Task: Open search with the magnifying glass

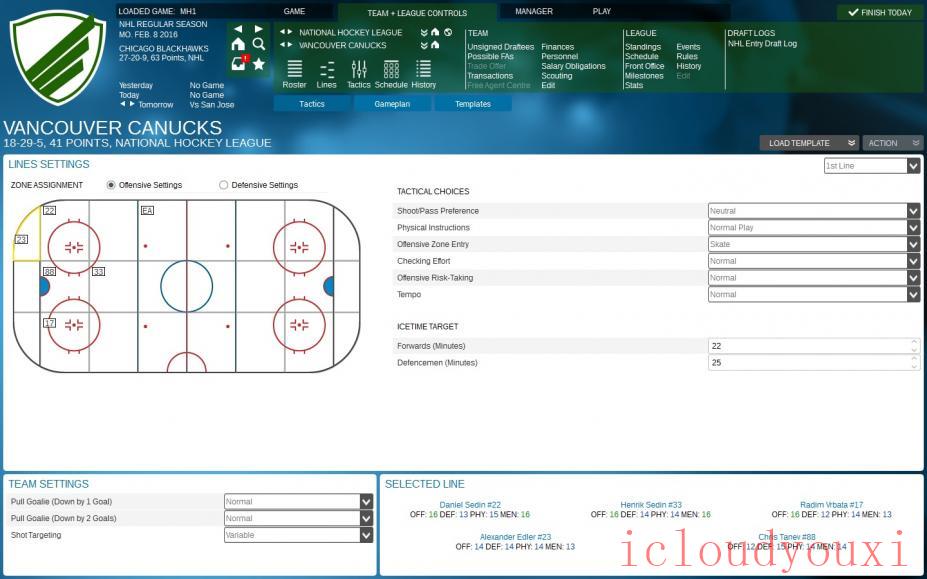Action: point(258,44)
